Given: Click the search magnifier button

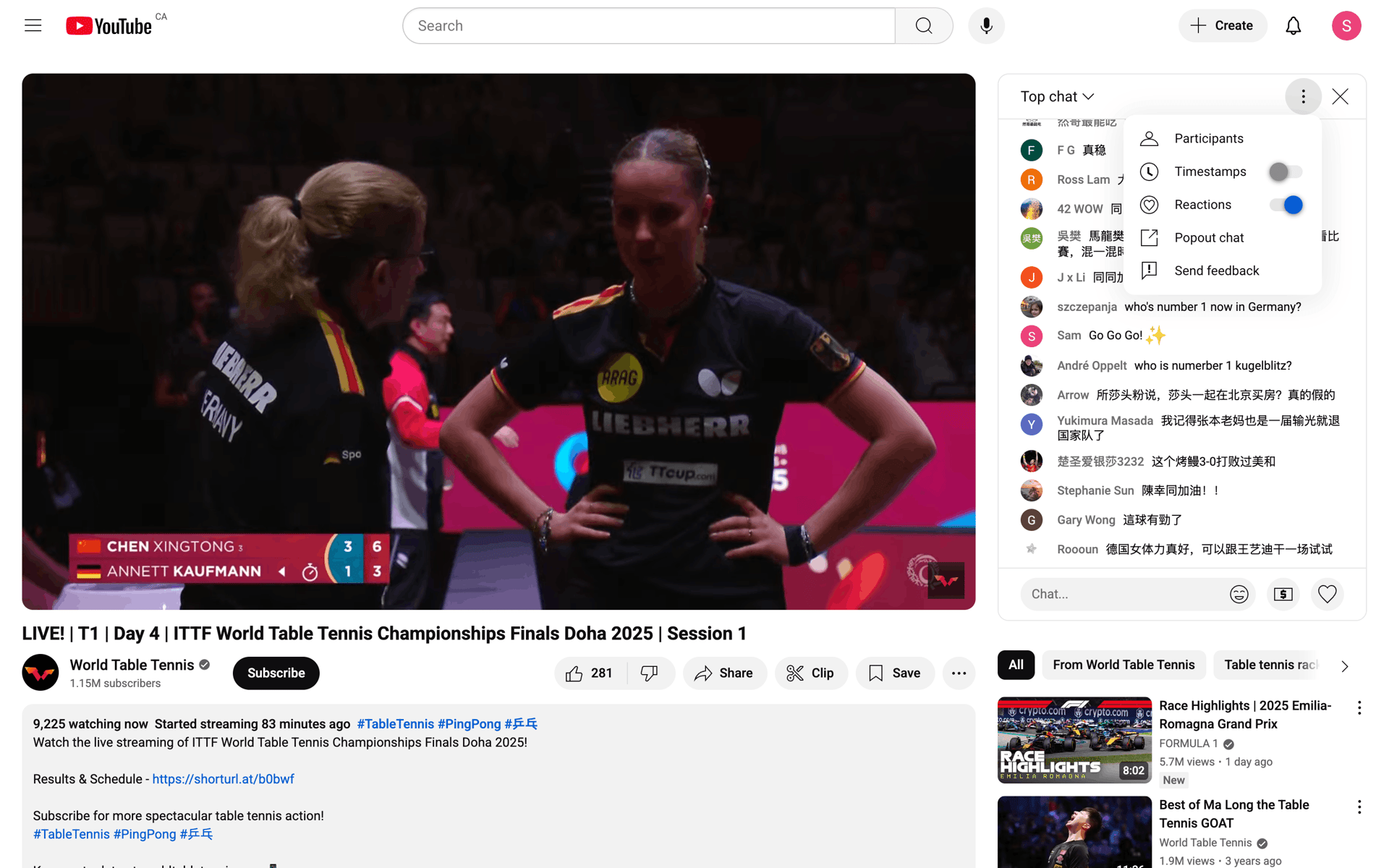Looking at the screenshot, I should pyautogui.click(x=924, y=26).
